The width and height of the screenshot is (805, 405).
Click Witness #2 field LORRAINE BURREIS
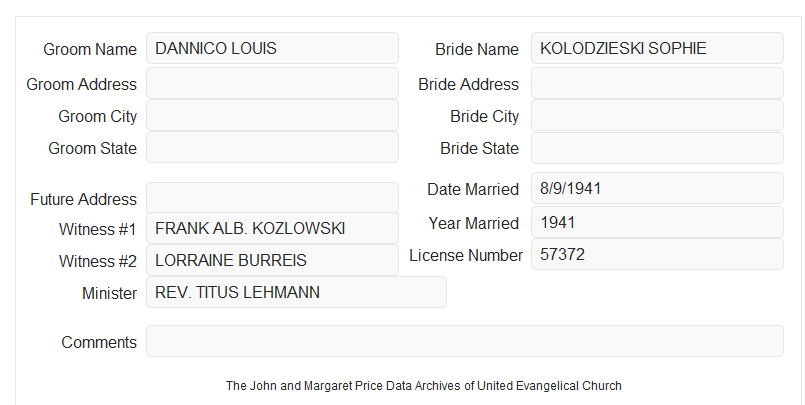tap(272, 260)
